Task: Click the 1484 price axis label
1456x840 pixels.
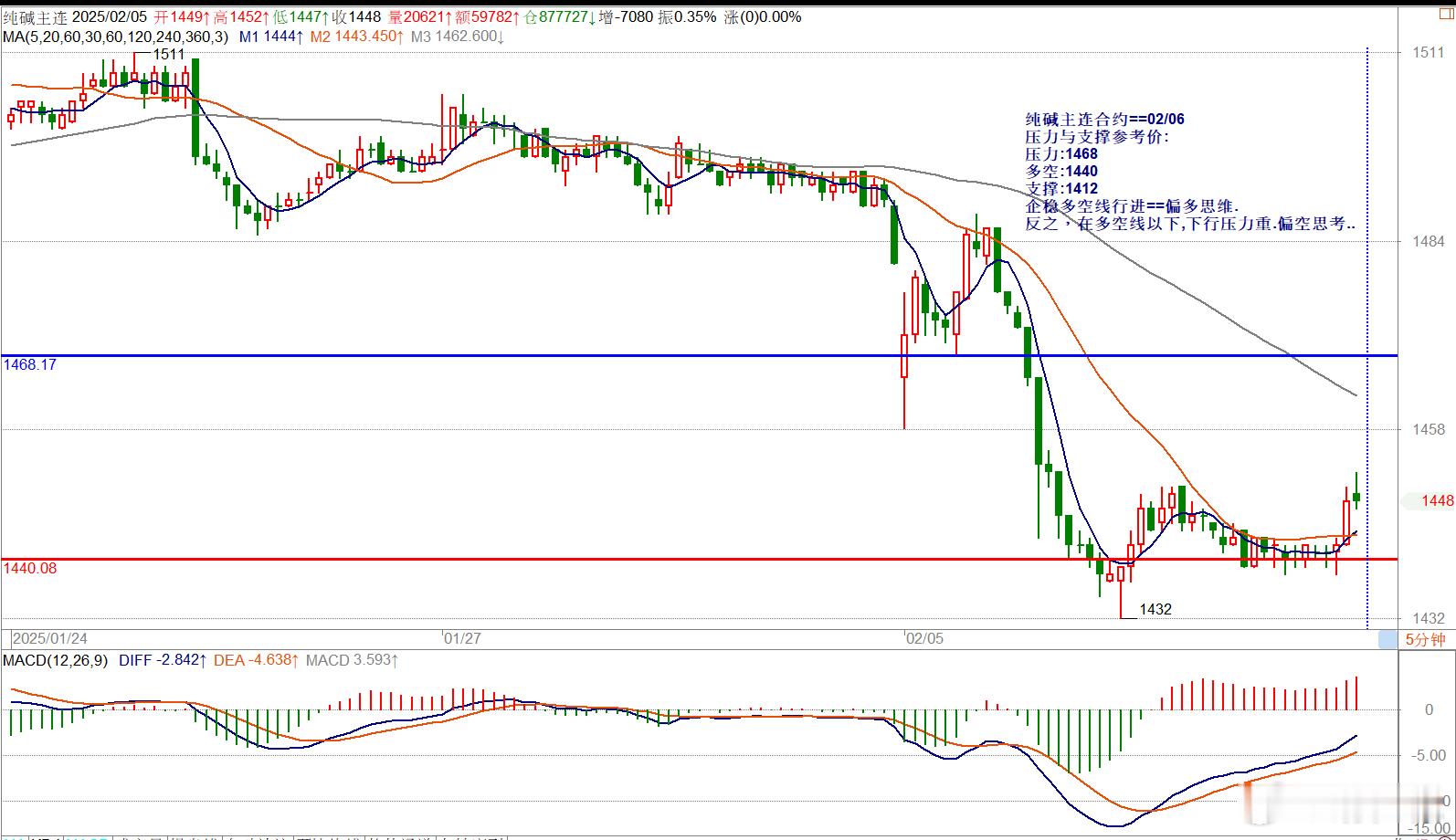Action: pyautogui.click(x=1429, y=241)
